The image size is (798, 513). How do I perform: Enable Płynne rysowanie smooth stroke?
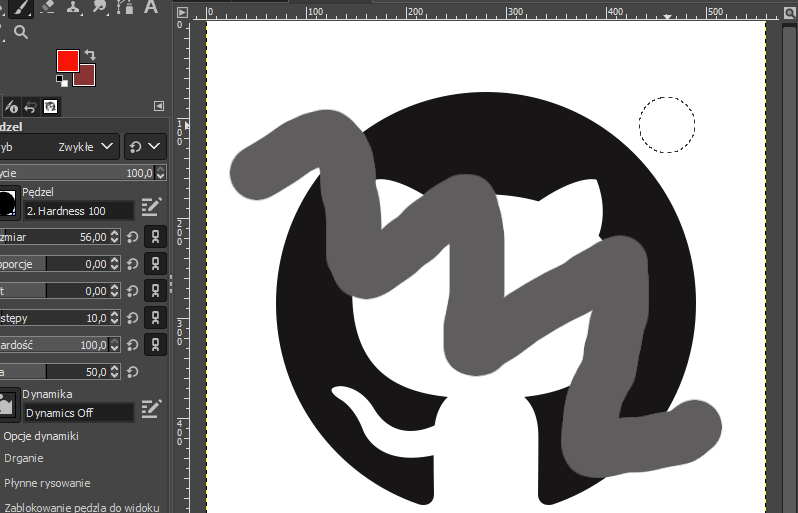click(x=47, y=483)
